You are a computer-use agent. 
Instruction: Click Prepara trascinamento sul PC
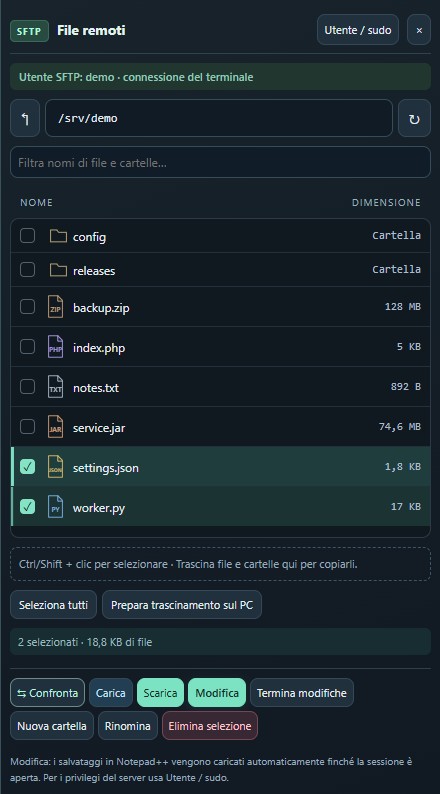tap(182, 605)
